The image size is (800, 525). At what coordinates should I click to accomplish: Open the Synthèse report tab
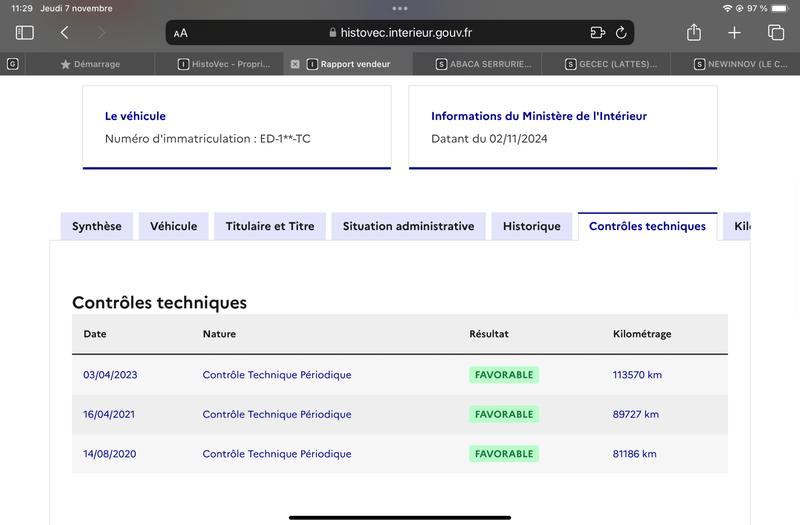[x=96, y=226]
